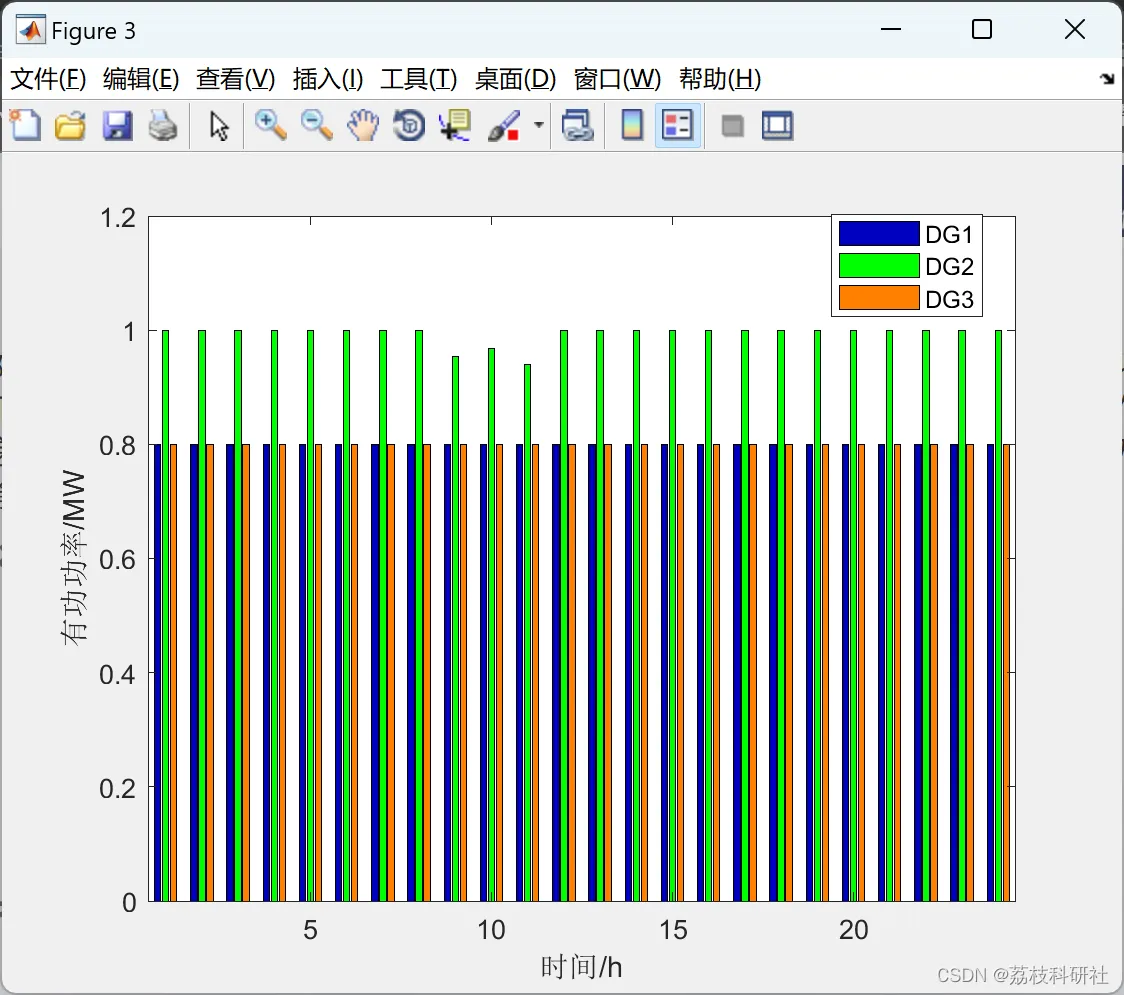The height and width of the screenshot is (995, 1124).
Task: Toggle the Insert Colorbar button
Action: 632,125
